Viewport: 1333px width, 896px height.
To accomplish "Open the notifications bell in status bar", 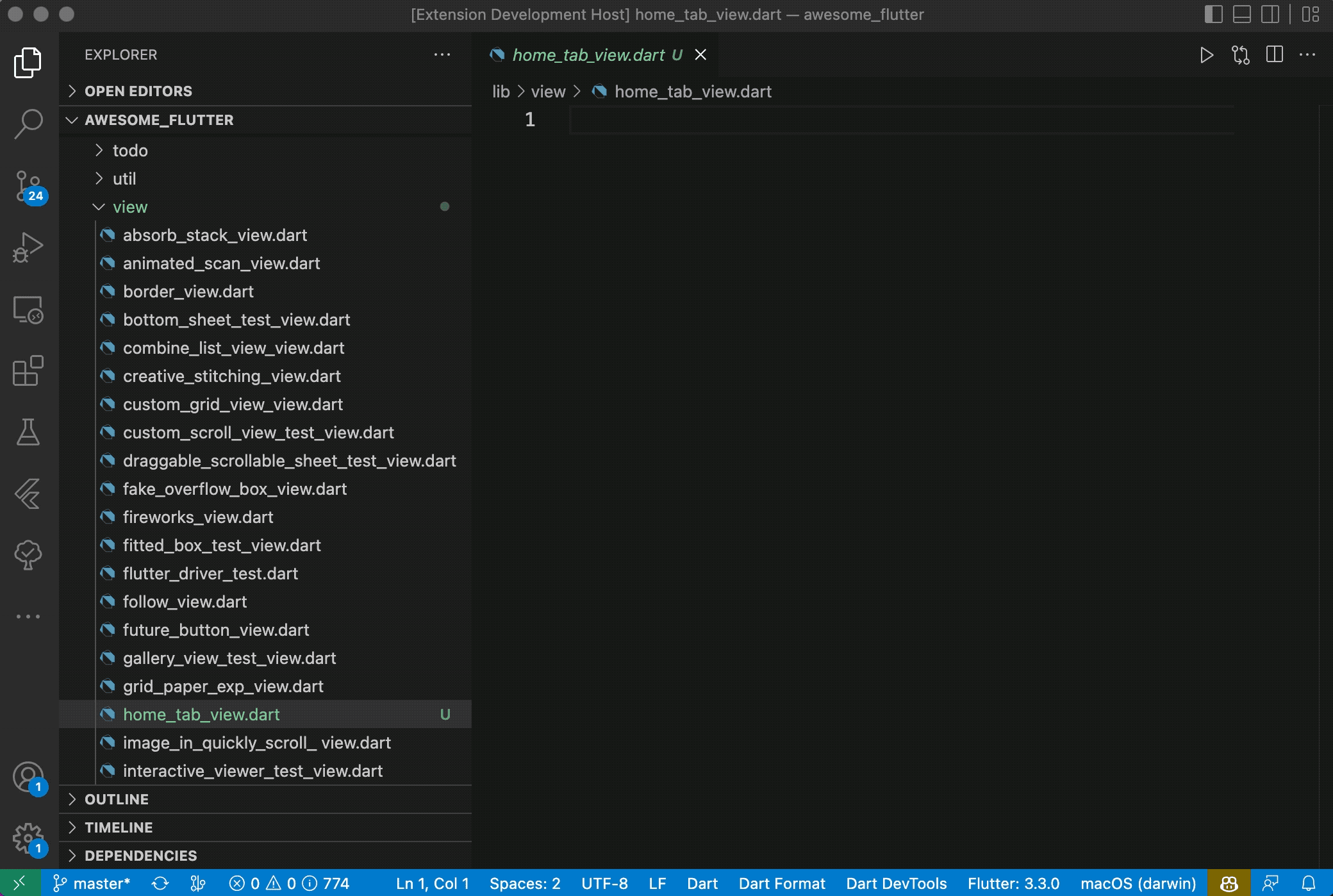I will point(1309,884).
